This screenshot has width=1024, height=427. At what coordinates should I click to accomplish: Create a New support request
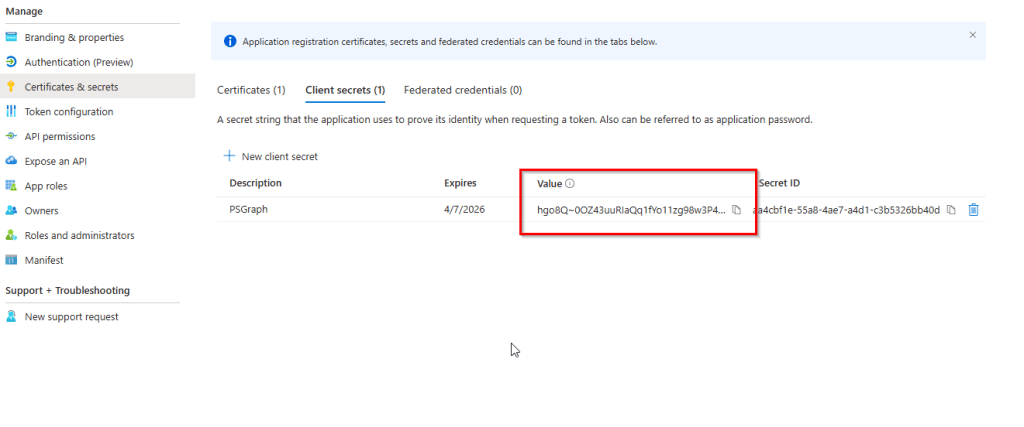[71, 317]
